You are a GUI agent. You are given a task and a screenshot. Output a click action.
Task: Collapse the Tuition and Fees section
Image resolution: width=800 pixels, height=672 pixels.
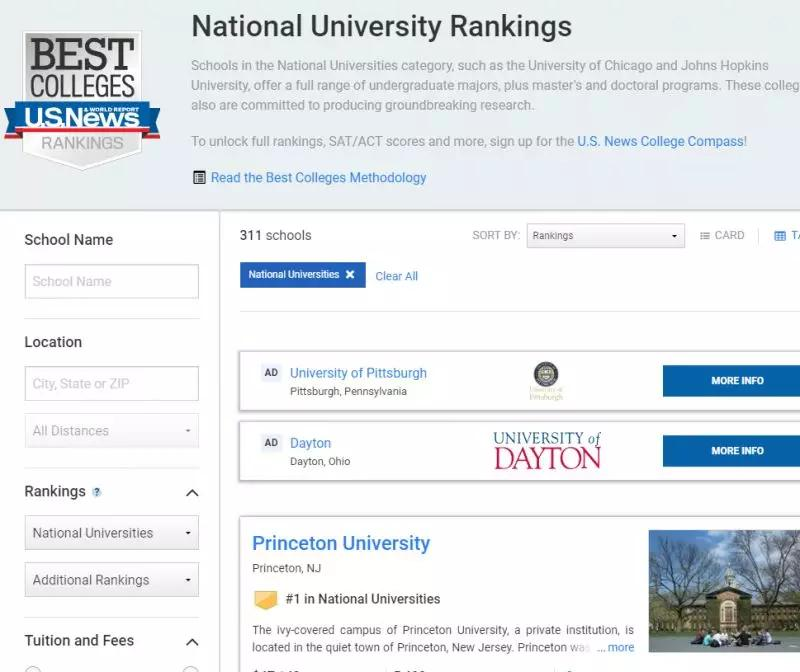pyautogui.click(x=192, y=641)
